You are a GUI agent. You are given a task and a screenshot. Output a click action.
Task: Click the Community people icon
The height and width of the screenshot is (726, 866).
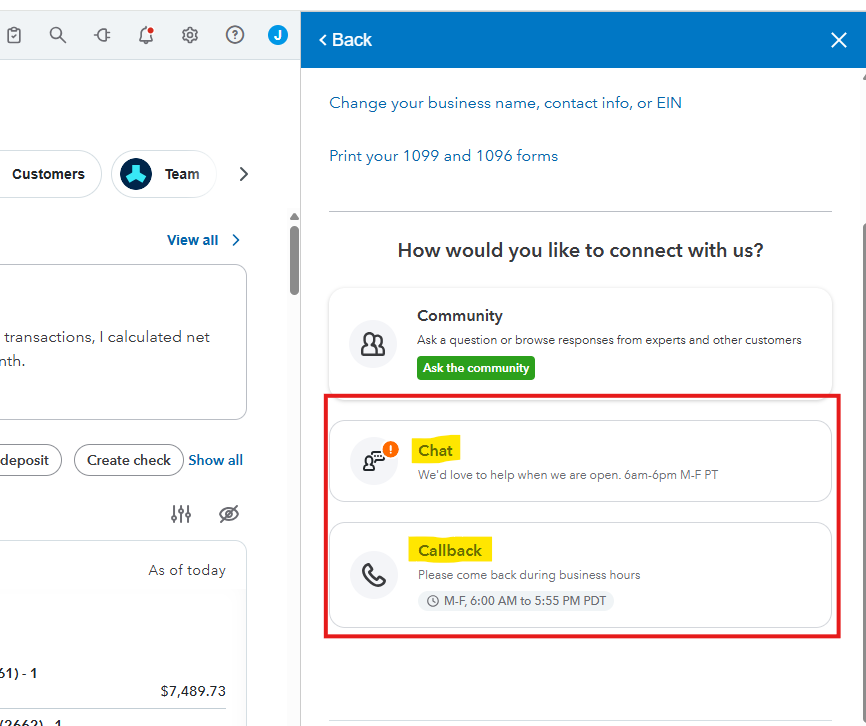coord(374,345)
